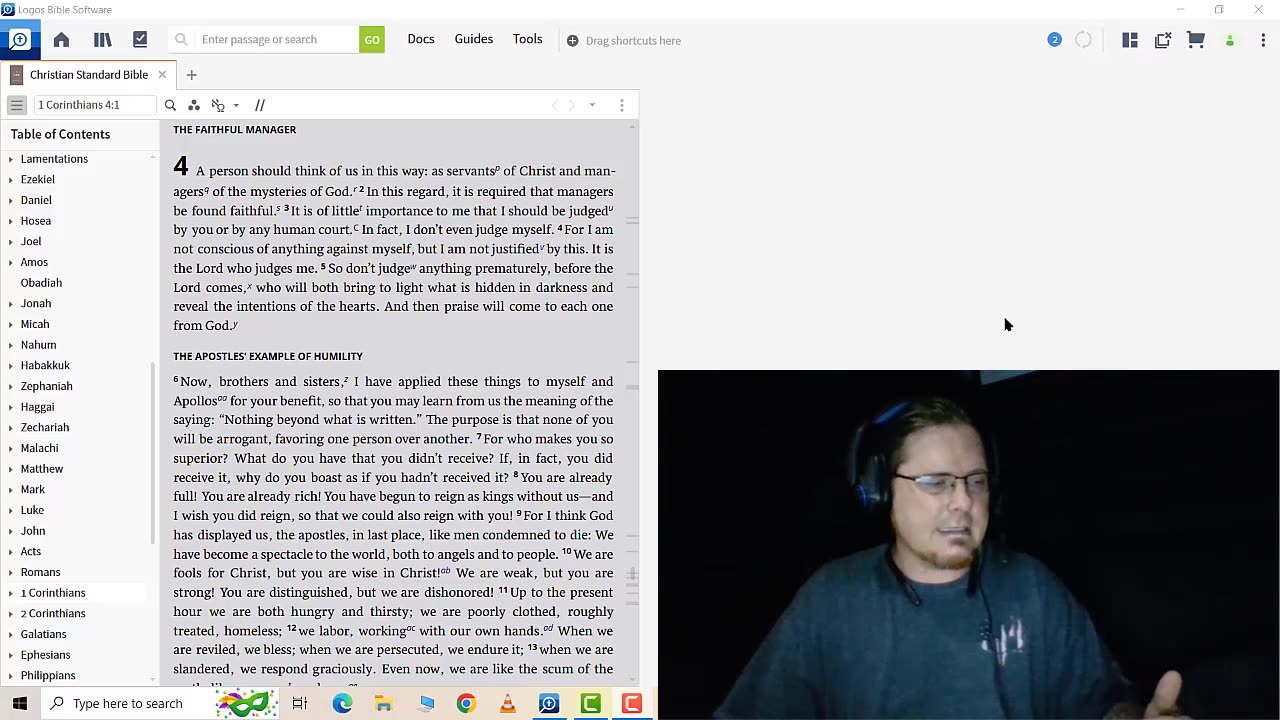The height and width of the screenshot is (720, 1280).
Task: Open inline search in the Bible panel
Action: [x=170, y=105]
